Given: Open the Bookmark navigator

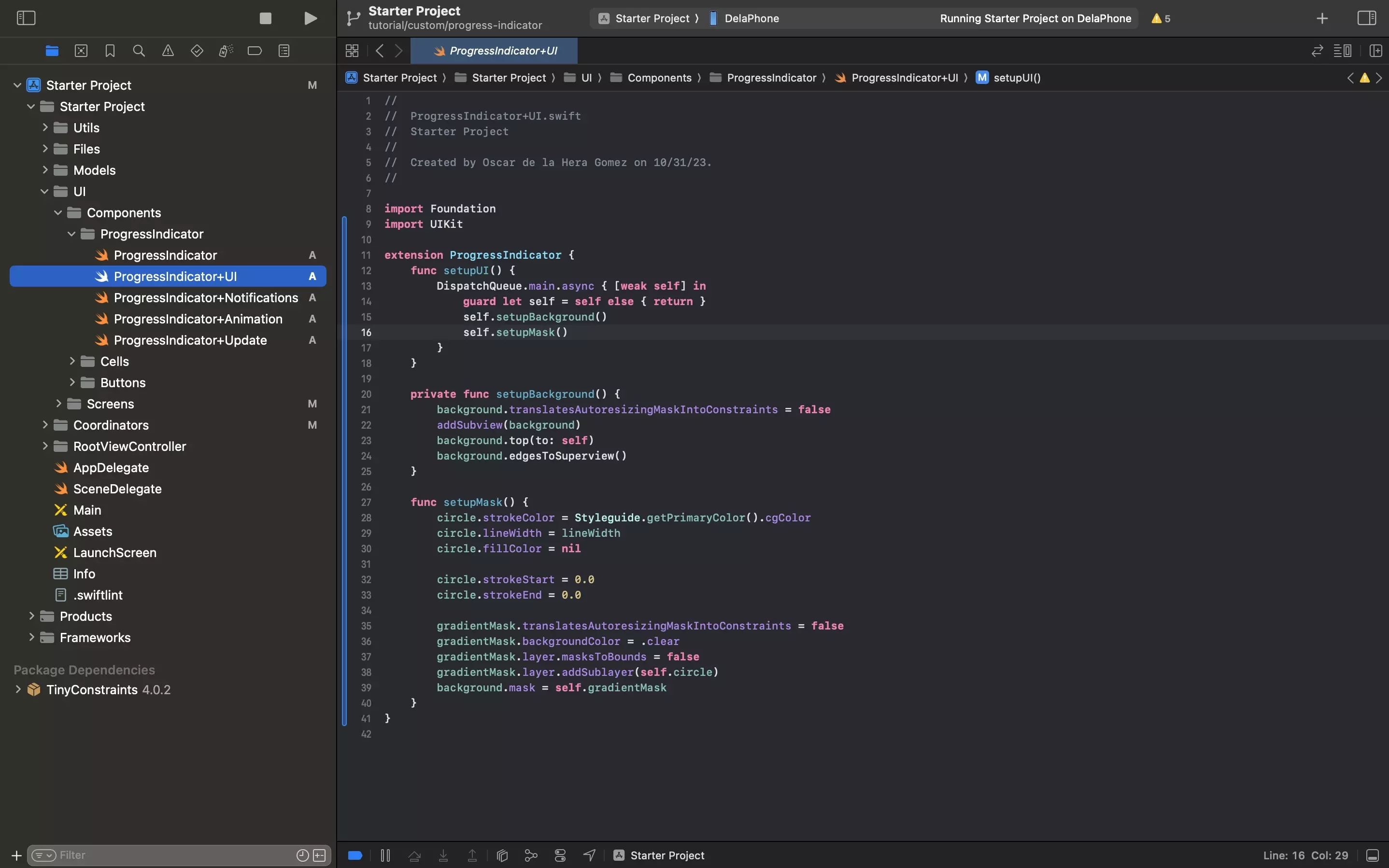Looking at the screenshot, I should tap(110, 51).
